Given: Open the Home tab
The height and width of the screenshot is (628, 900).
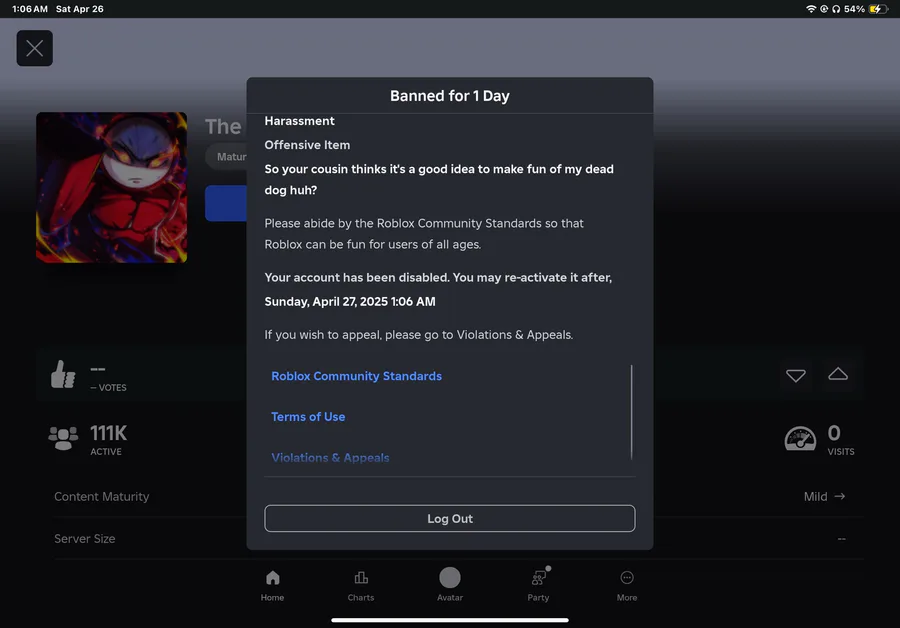Looking at the screenshot, I should point(272,586).
